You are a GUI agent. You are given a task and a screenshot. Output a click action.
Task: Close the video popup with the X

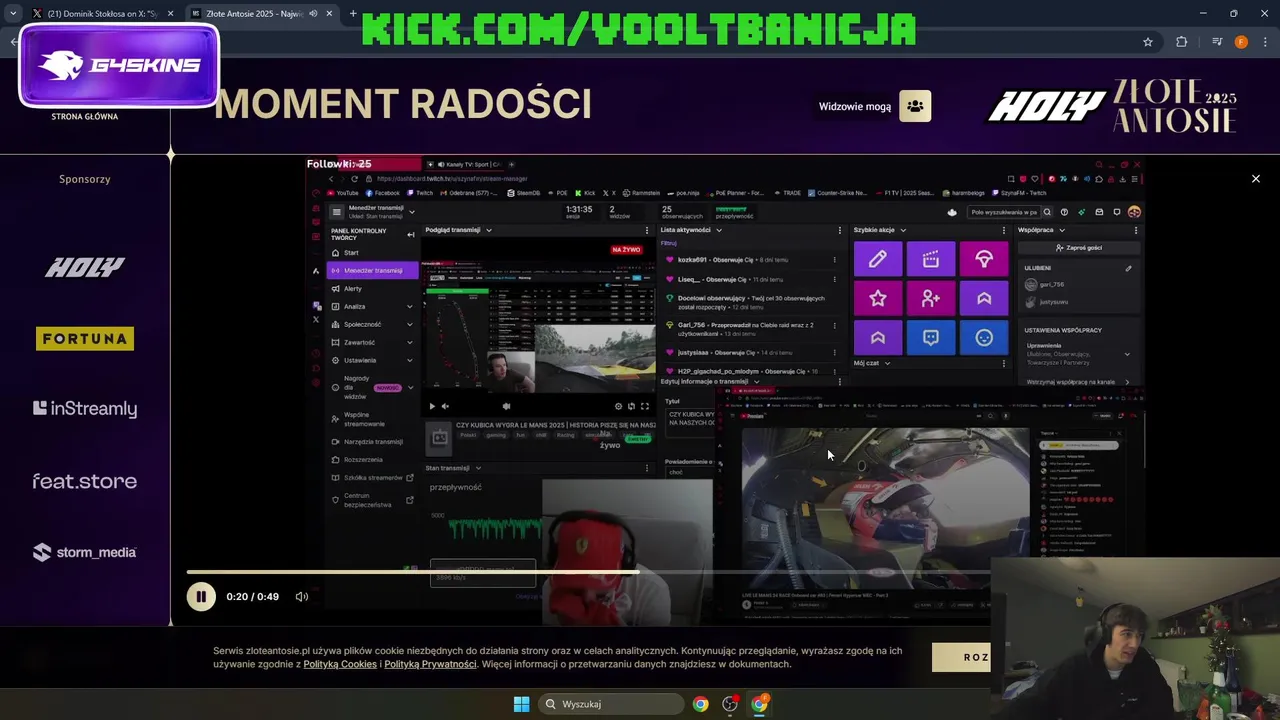click(x=1256, y=179)
